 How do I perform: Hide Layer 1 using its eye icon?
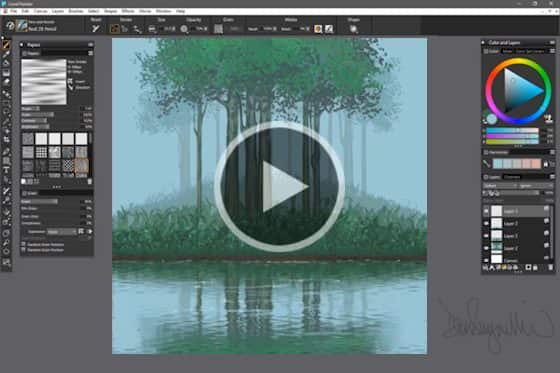486,211
